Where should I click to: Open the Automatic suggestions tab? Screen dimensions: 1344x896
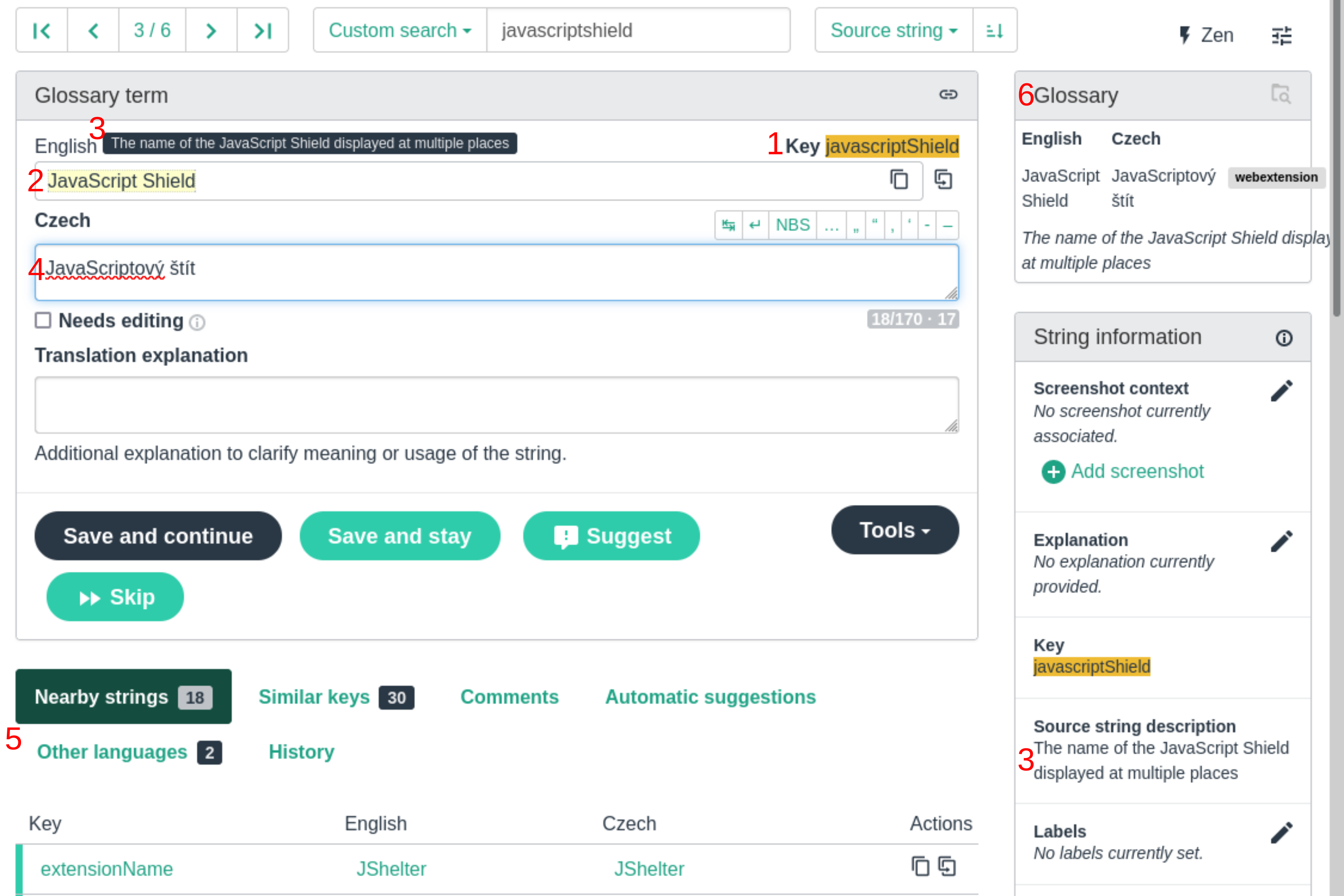click(710, 697)
